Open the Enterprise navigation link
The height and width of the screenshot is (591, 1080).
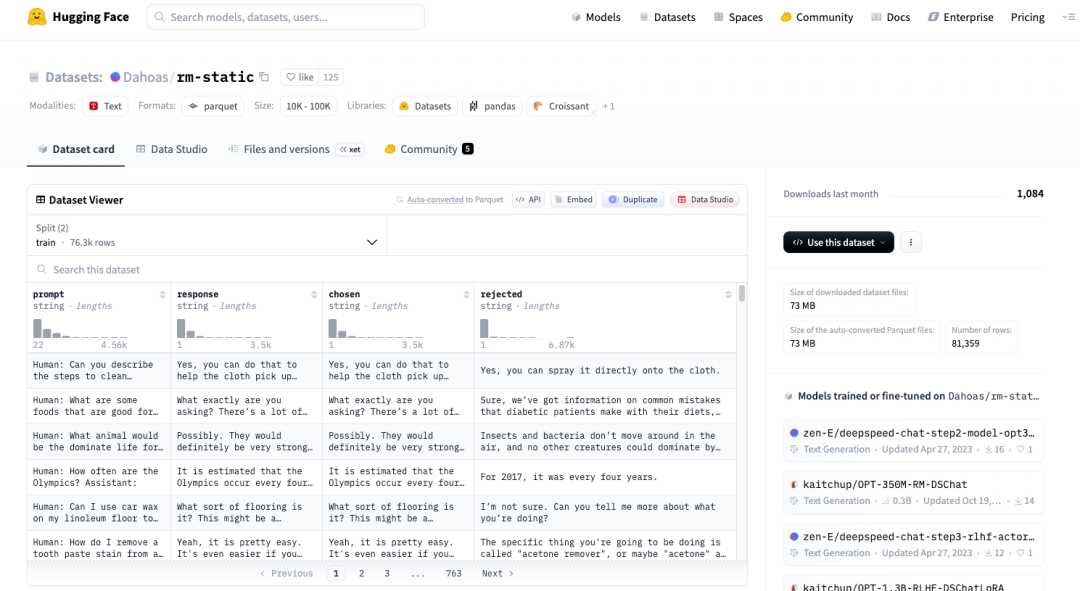coord(960,17)
